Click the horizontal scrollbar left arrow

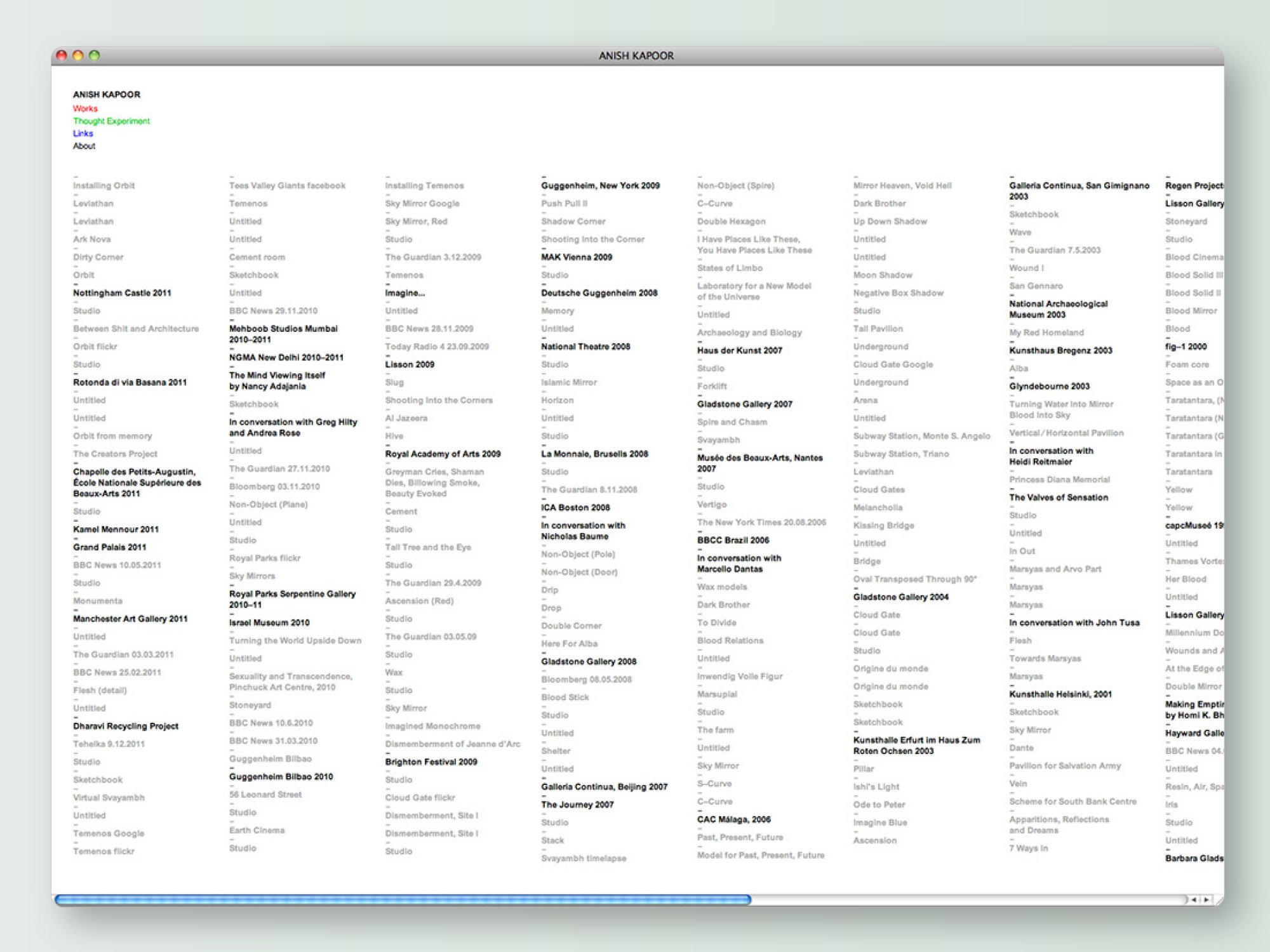point(1194,899)
